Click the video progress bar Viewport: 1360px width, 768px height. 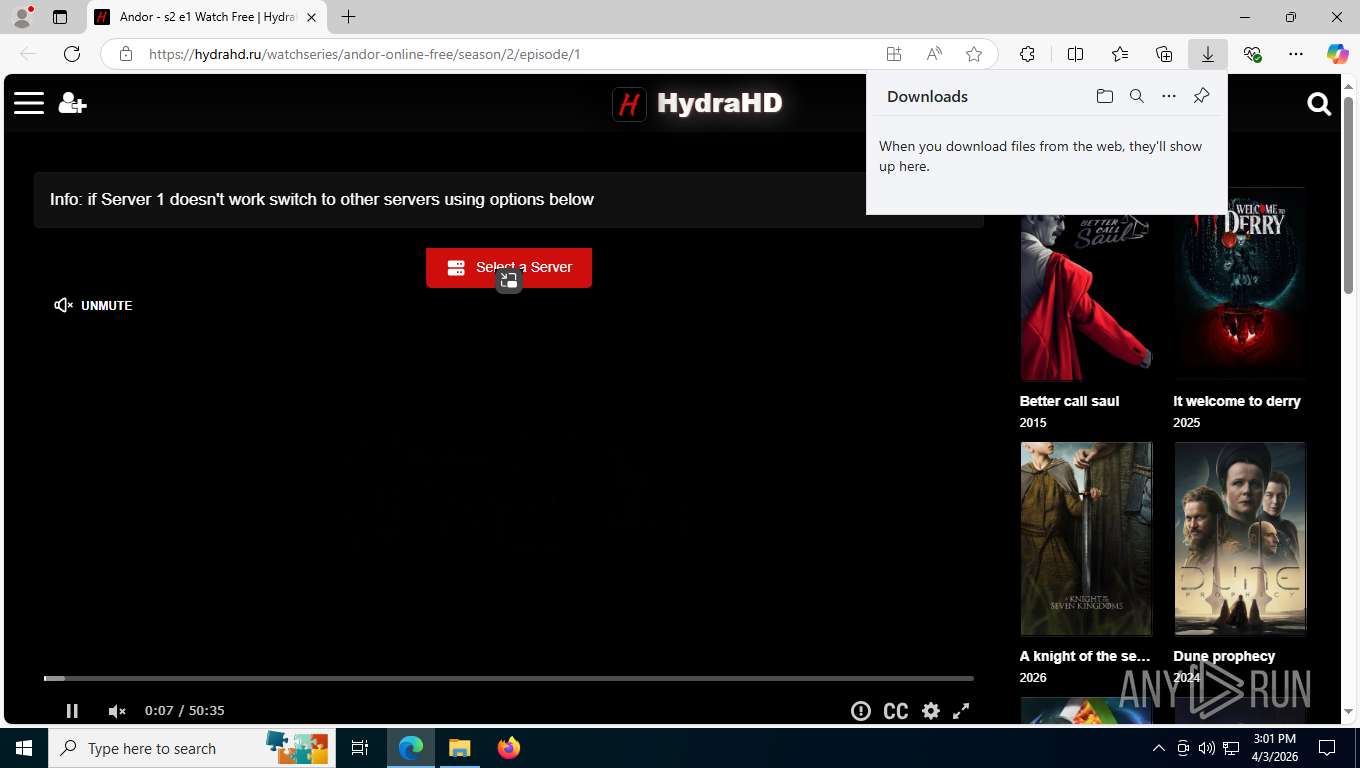[508, 678]
